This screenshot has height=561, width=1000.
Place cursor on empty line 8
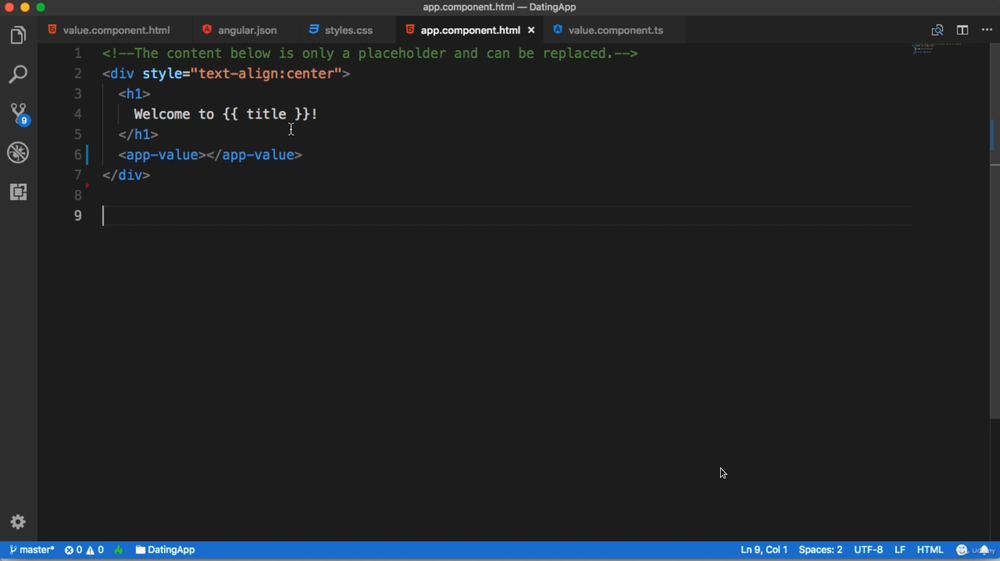point(506,195)
